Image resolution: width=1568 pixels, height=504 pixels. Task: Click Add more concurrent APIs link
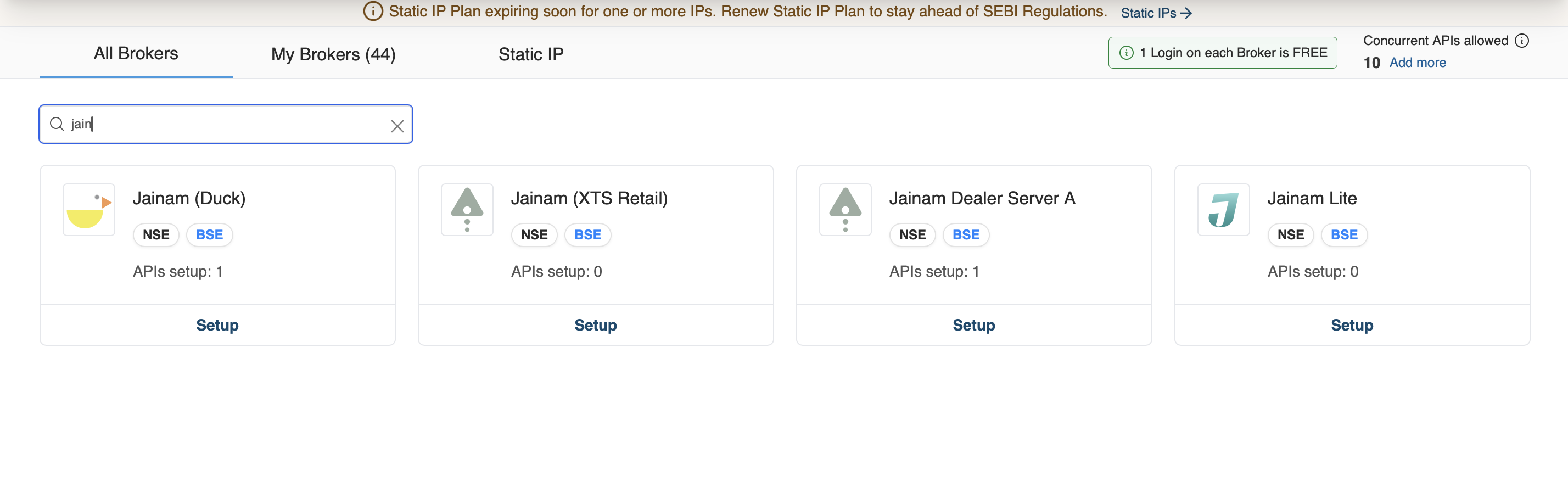(x=1417, y=63)
